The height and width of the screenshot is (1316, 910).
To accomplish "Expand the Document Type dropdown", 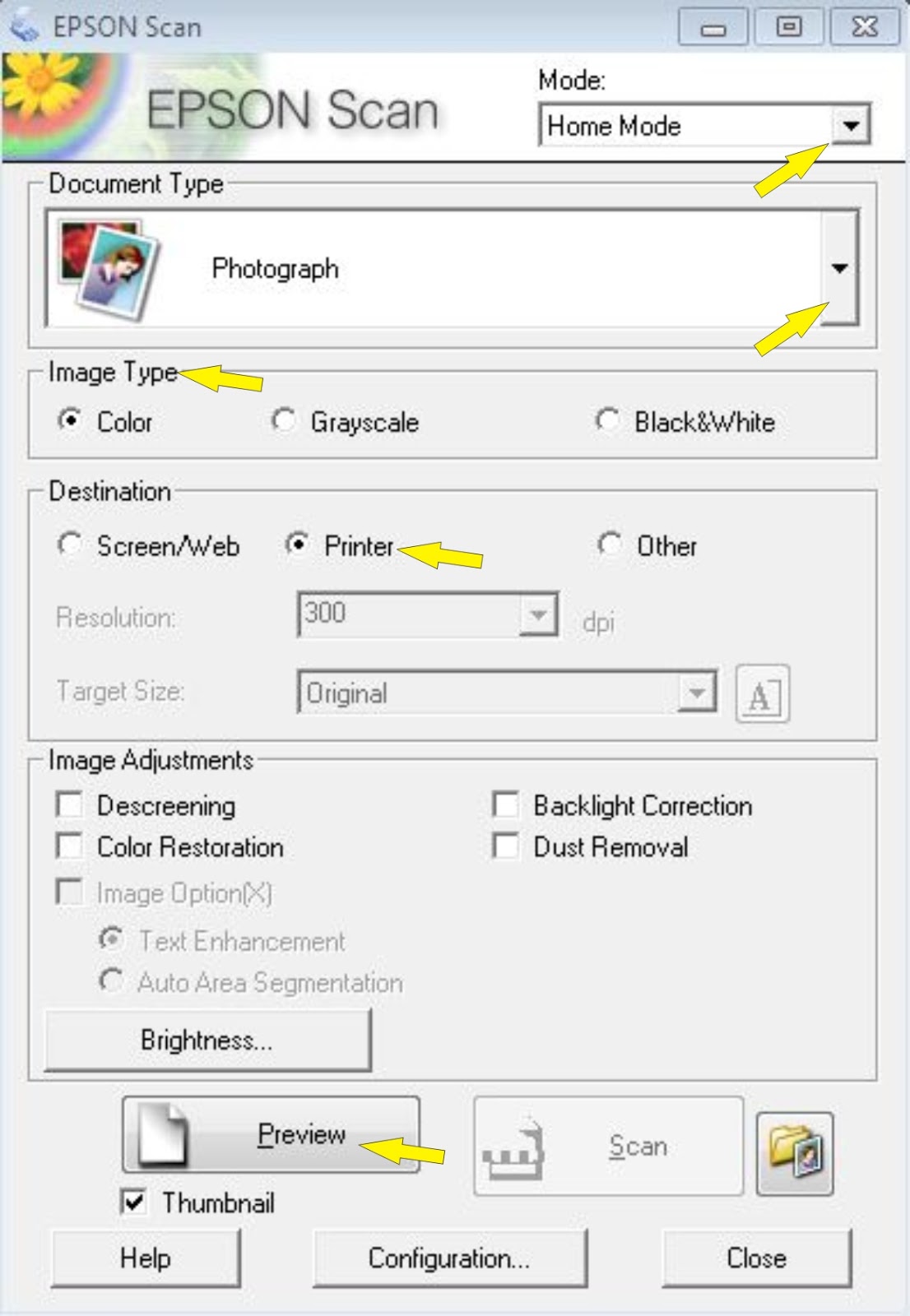I will click(840, 267).
